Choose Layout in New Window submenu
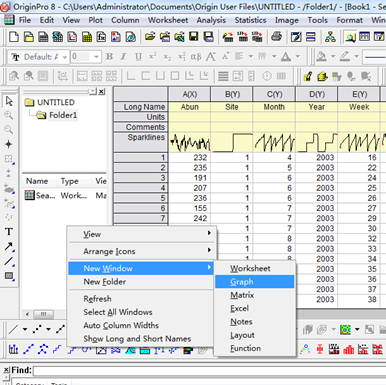 255,335
